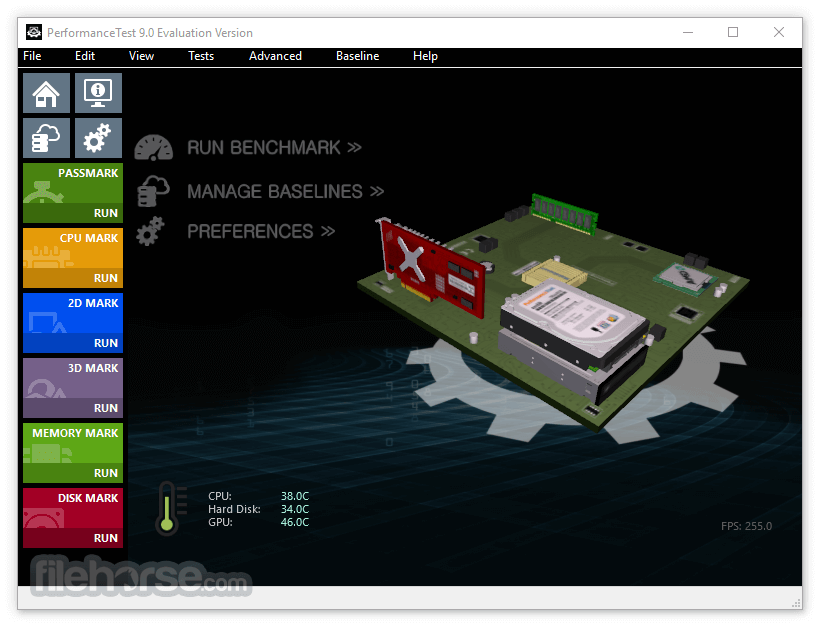This screenshot has height=627, width=822.
Task: Click the CPU chip on the motherboard
Action: point(686,278)
